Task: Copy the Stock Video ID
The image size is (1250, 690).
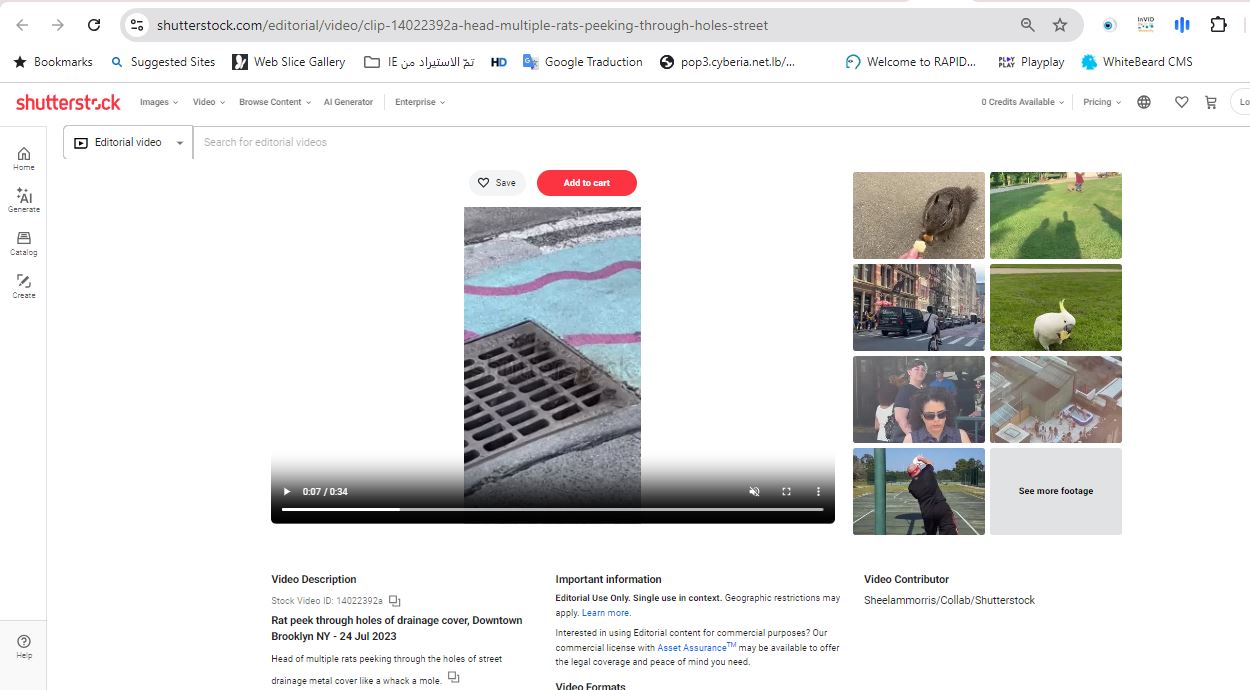Action: click(x=395, y=601)
